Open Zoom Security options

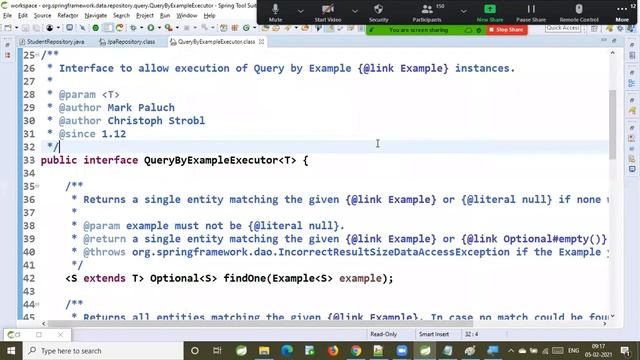[378, 12]
